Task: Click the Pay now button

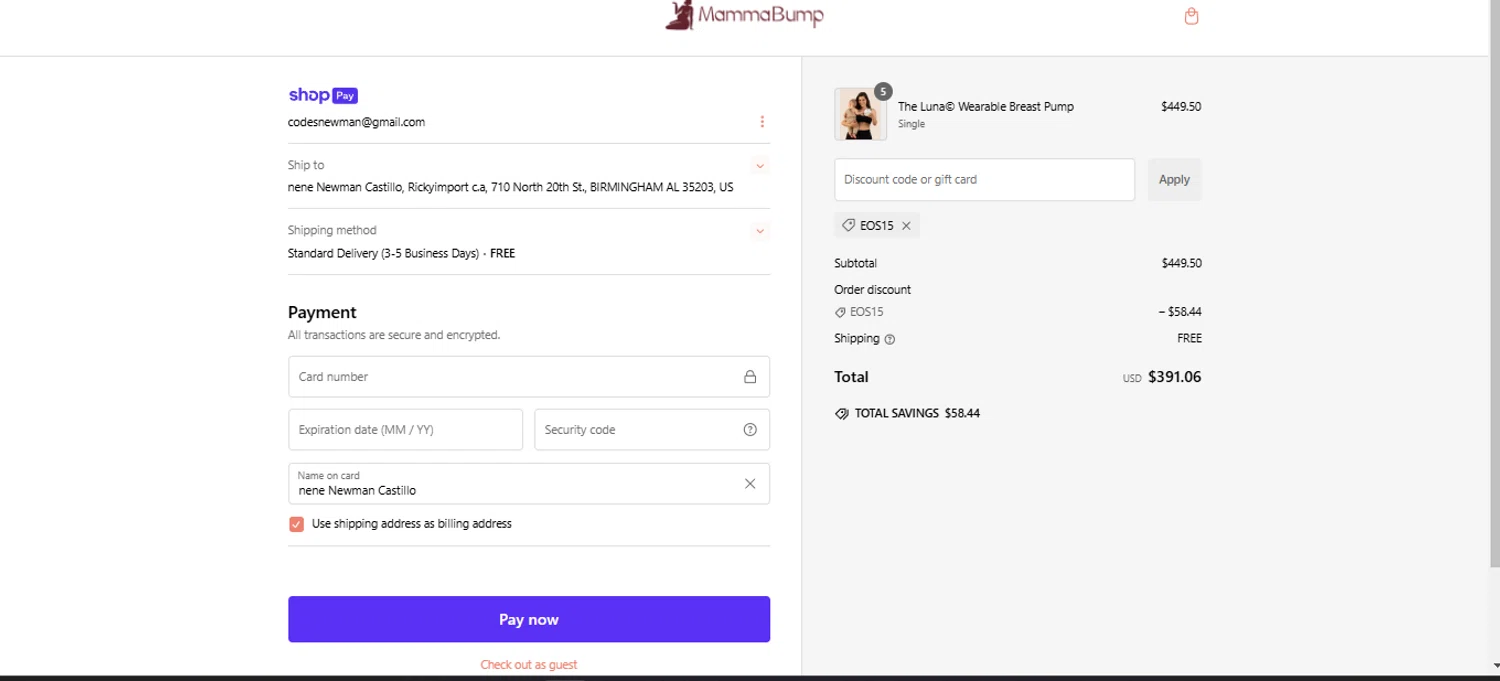Action: pos(529,619)
